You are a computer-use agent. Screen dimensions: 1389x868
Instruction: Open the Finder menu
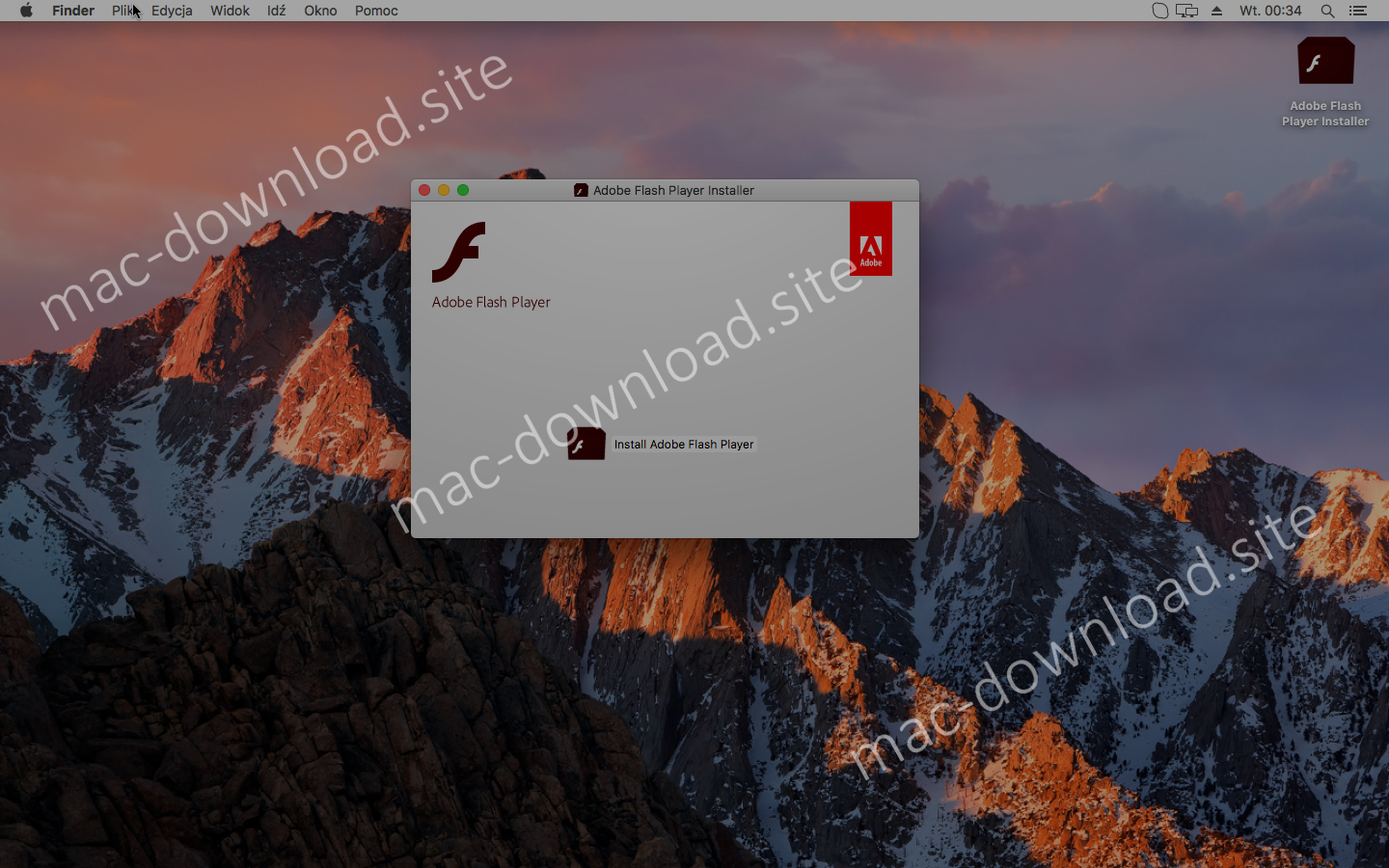coord(73,11)
